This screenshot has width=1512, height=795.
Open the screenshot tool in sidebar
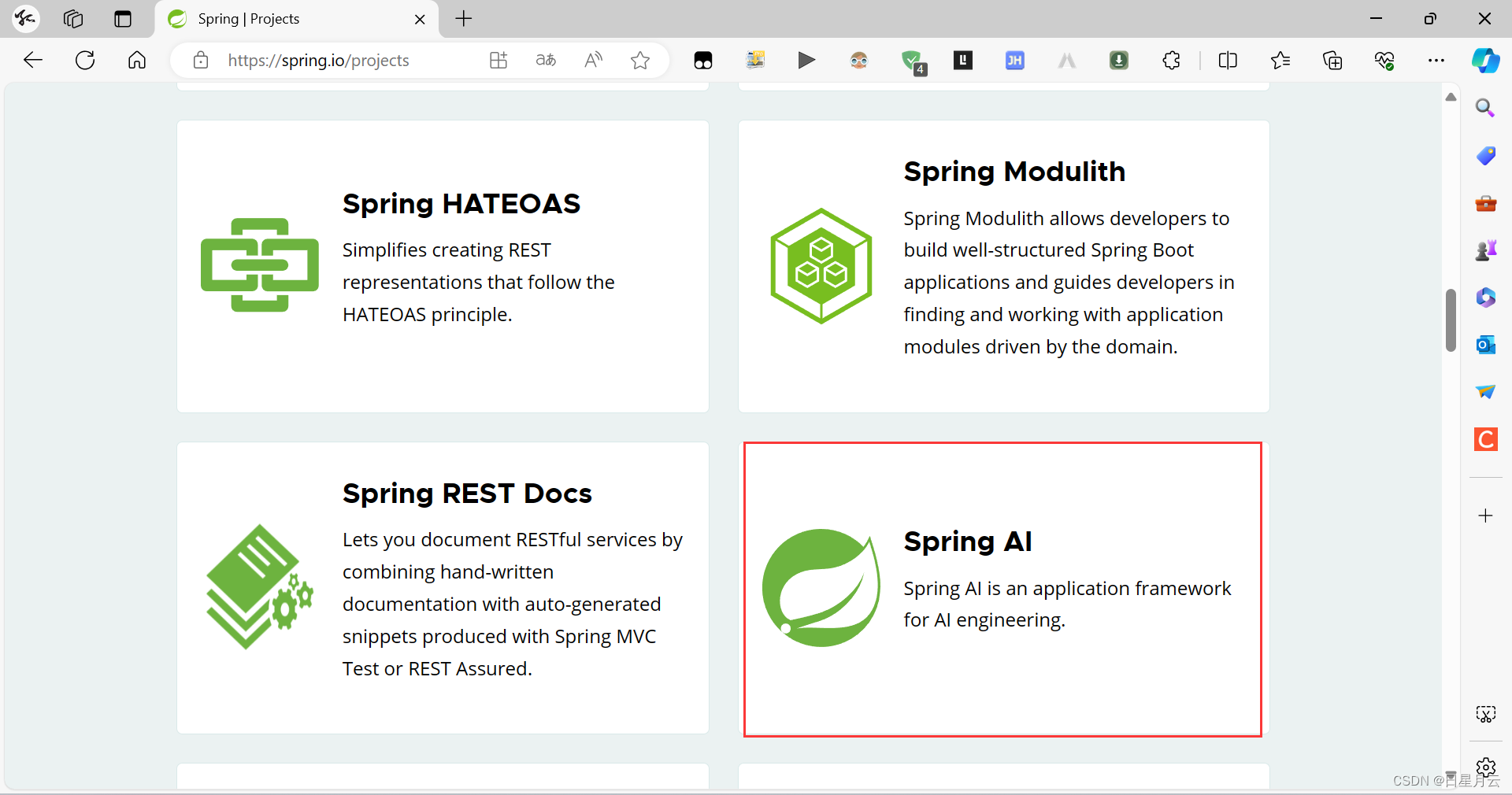point(1485,715)
